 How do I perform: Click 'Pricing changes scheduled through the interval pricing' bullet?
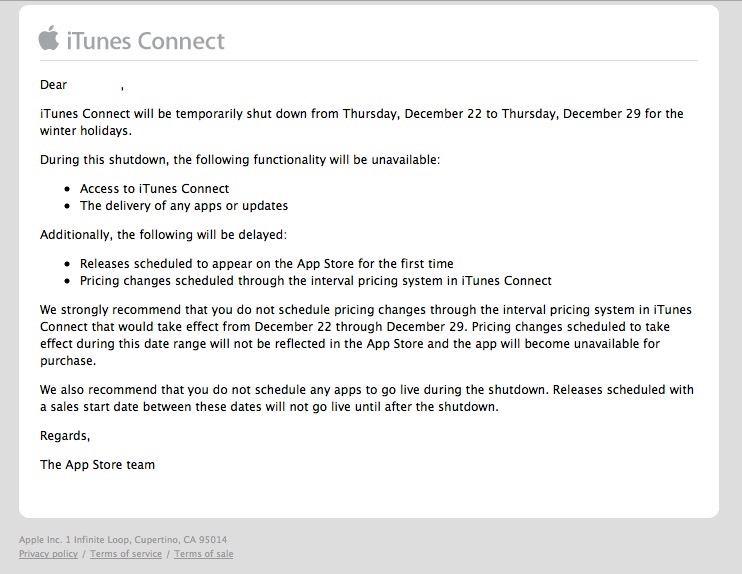point(316,281)
